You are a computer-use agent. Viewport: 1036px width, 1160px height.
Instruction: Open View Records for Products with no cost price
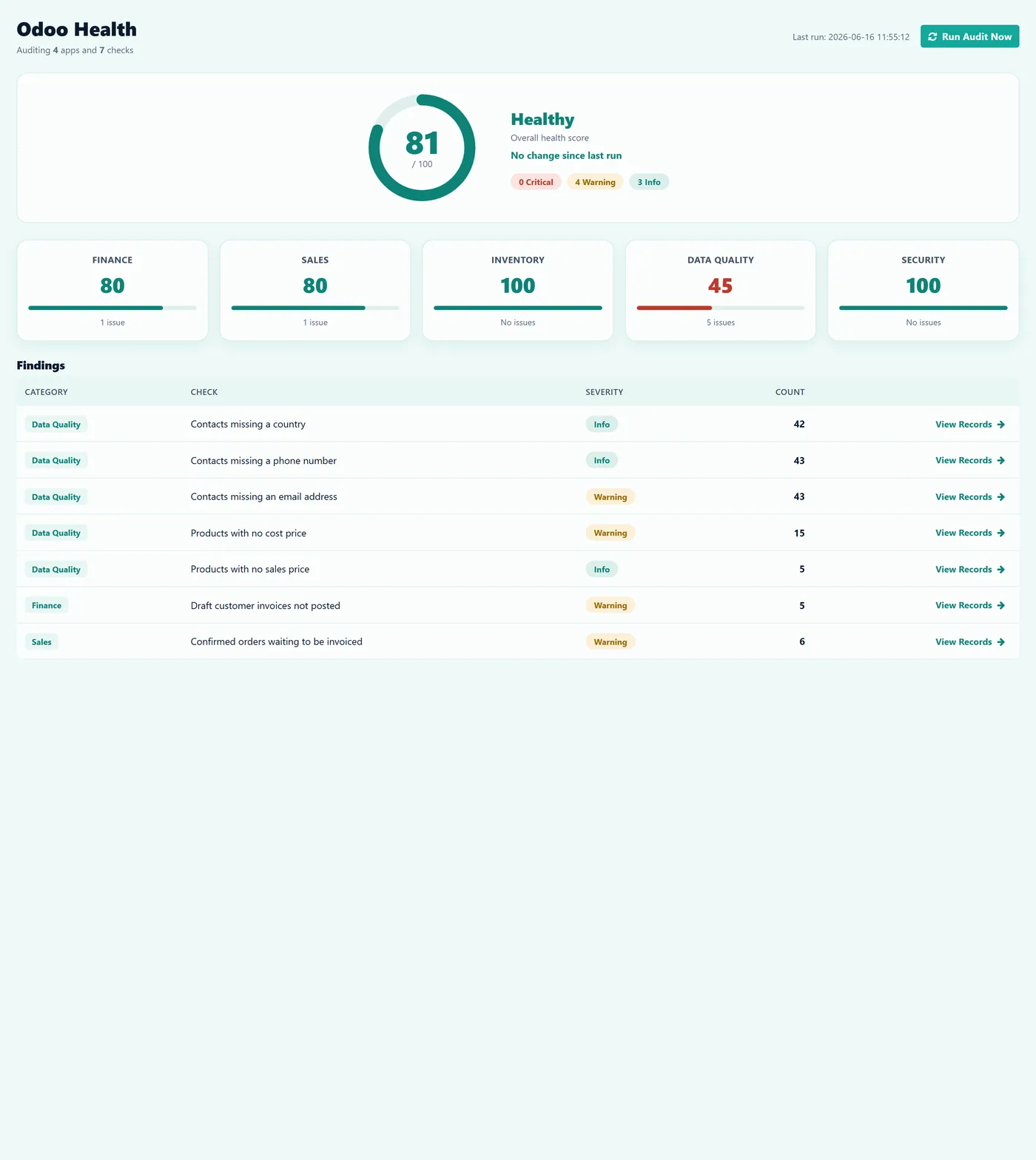969,533
